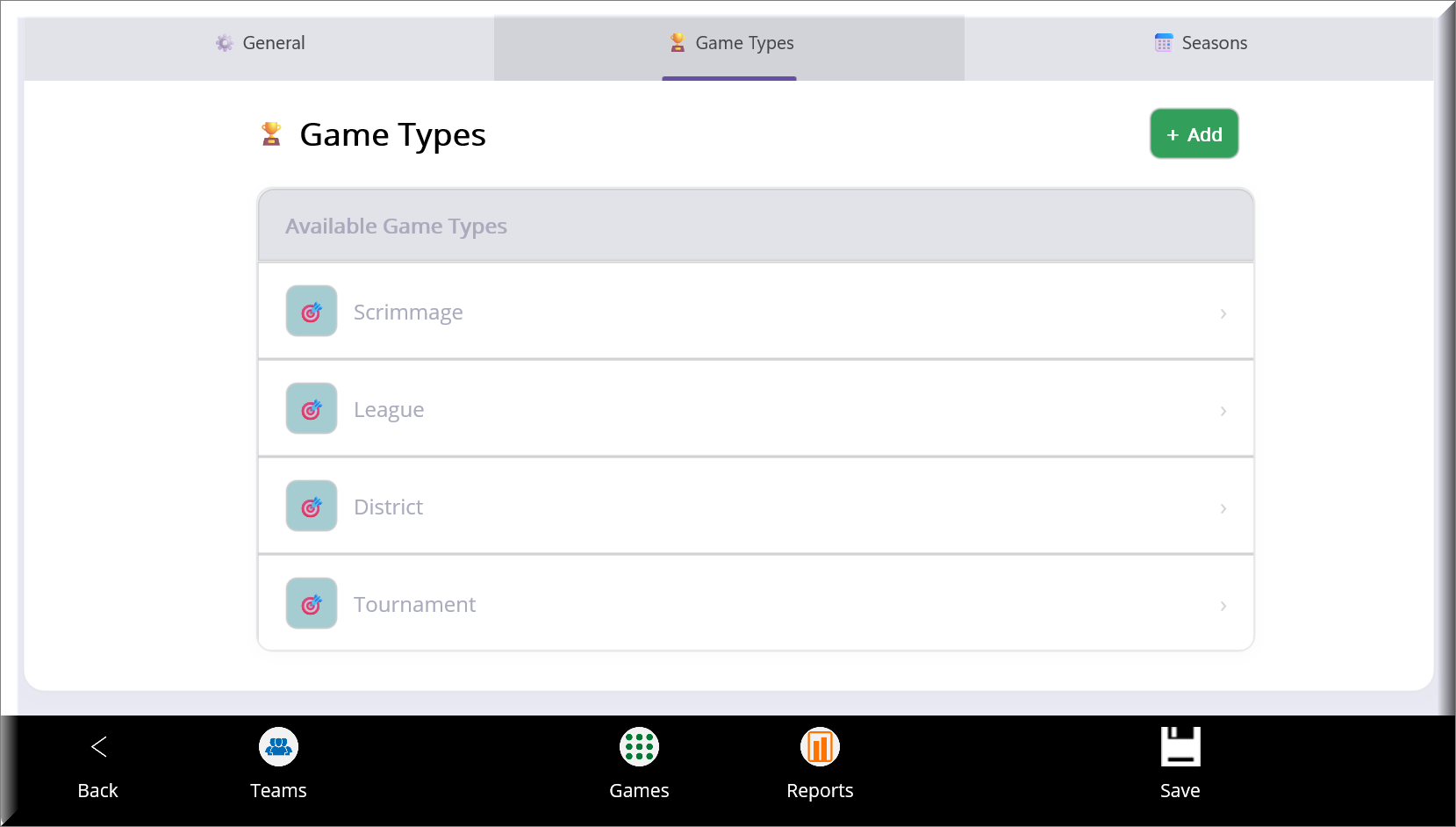
Task: Expand the Scrimmage row chevron
Action: 1223,313
